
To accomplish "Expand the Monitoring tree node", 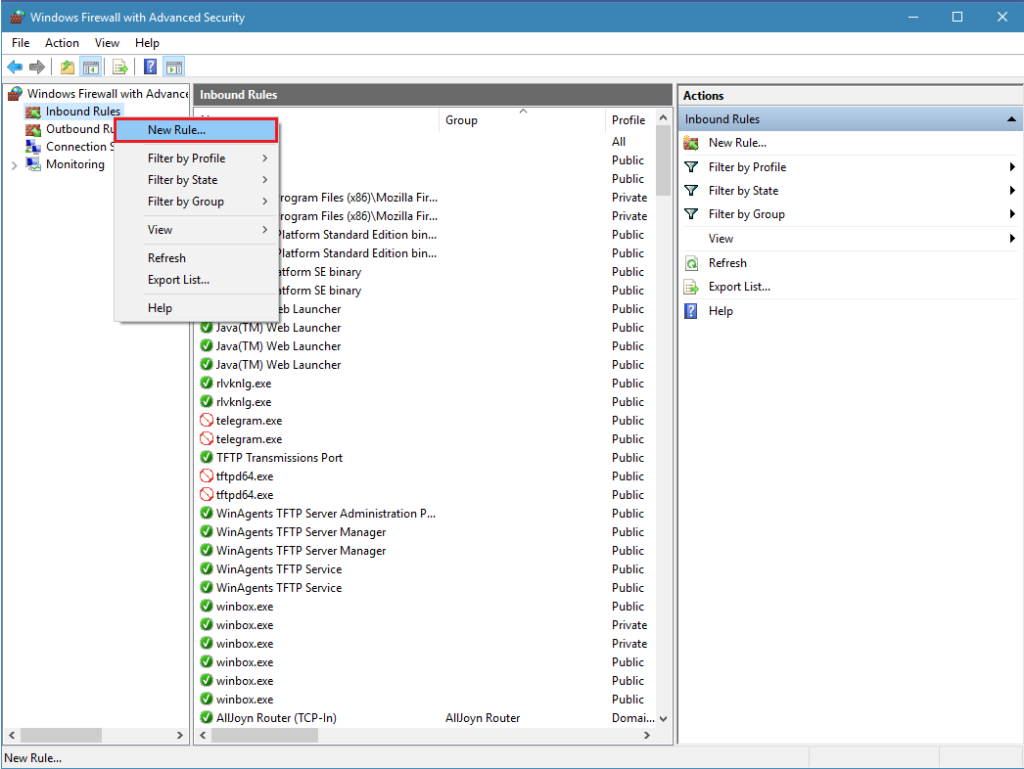I will click(14, 165).
